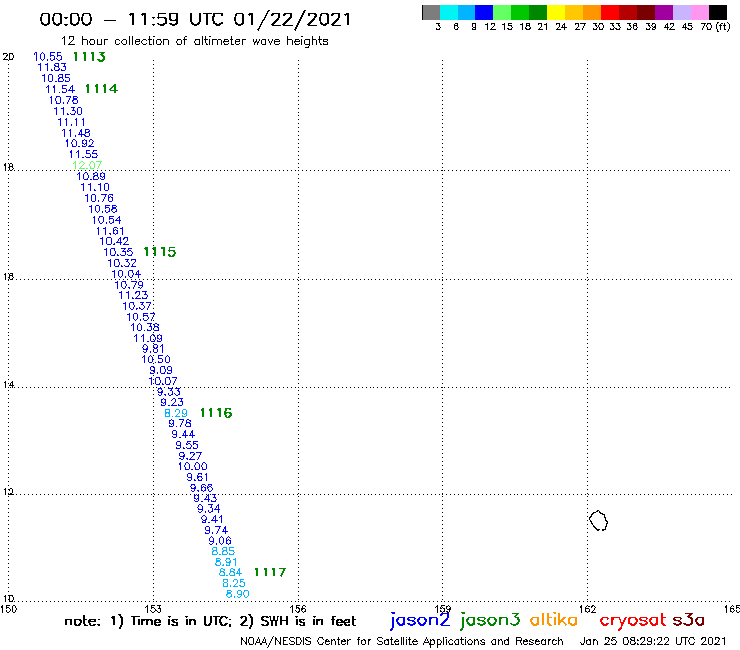Viewport: 740px width, 650px height.
Task: Click the latitude axis label 14
Action: [x=8, y=385]
